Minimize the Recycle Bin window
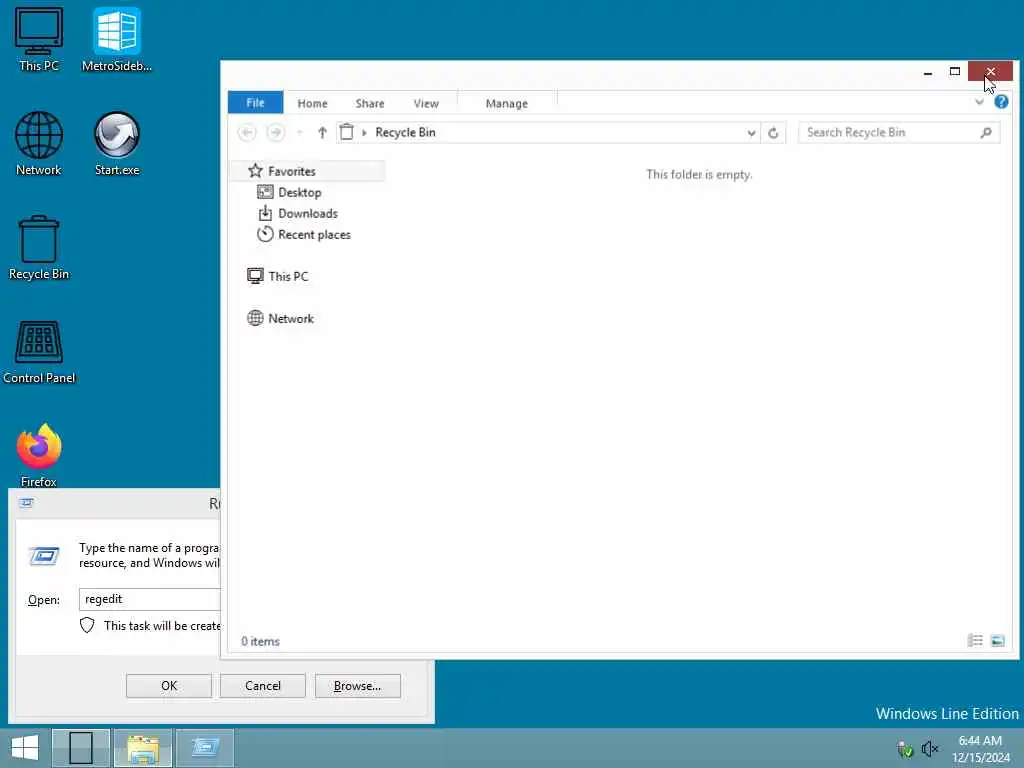 click(x=928, y=72)
